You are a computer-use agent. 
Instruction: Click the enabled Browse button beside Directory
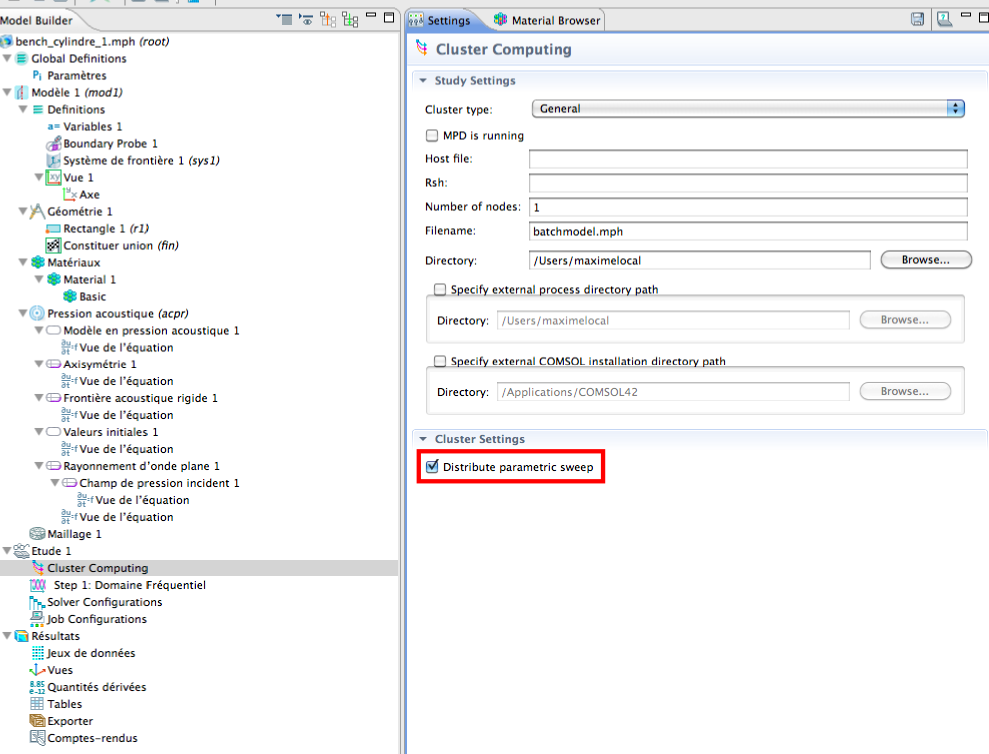(x=926, y=260)
